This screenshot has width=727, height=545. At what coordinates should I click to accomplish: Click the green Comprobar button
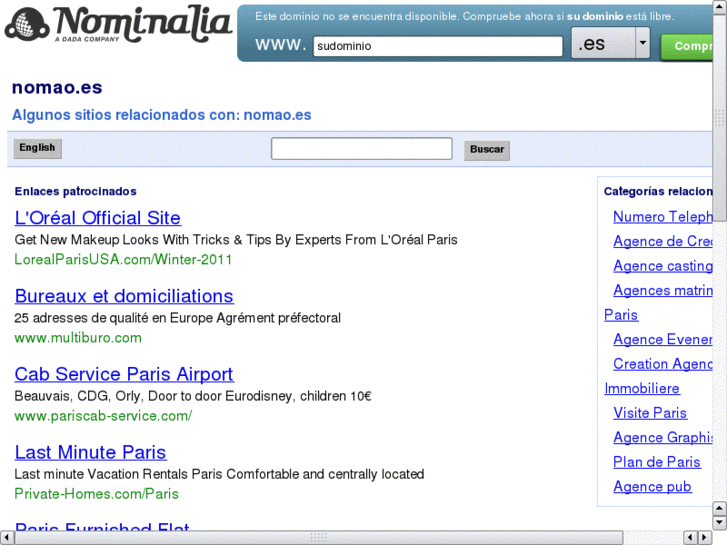point(687,46)
